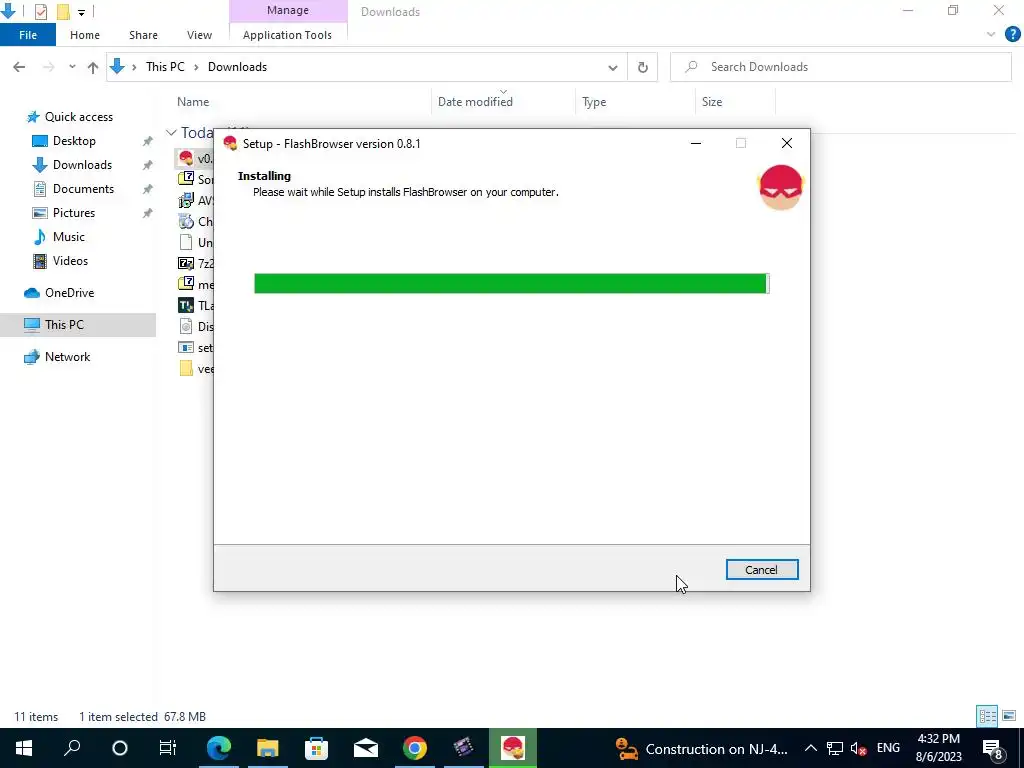The width and height of the screenshot is (1024, 768).
Task: Open Desktop in the navigation pane
Action: [x=74, y=141]
